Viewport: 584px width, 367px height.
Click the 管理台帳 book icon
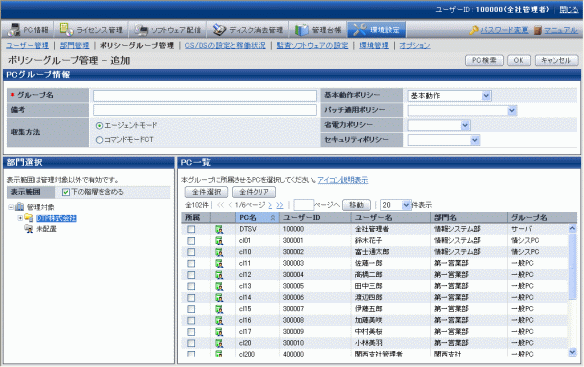point(302,30)
